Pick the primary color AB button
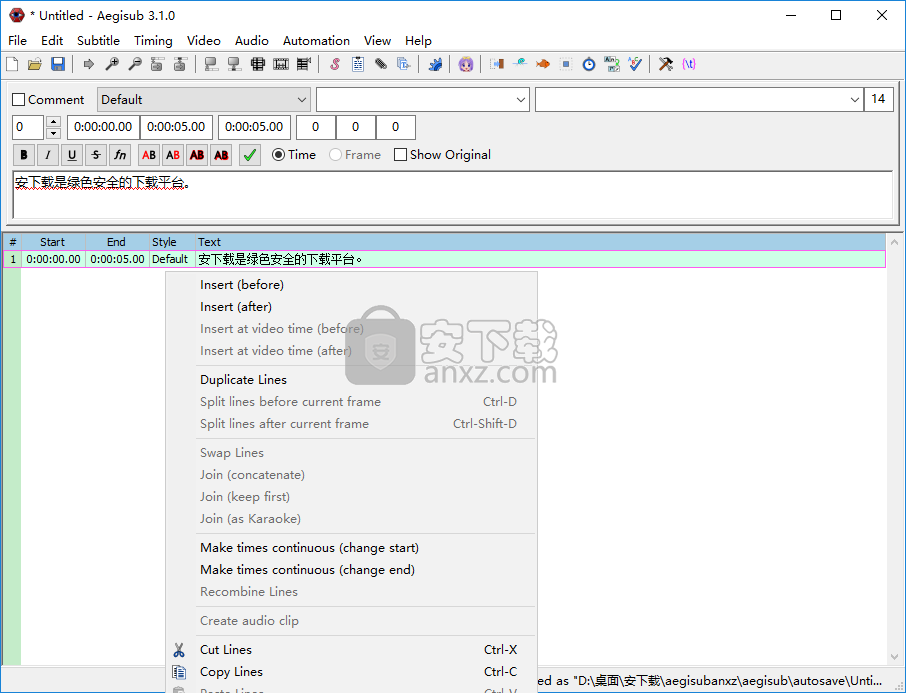The width and height of the screenshot is (906, 693). point(149,155)
